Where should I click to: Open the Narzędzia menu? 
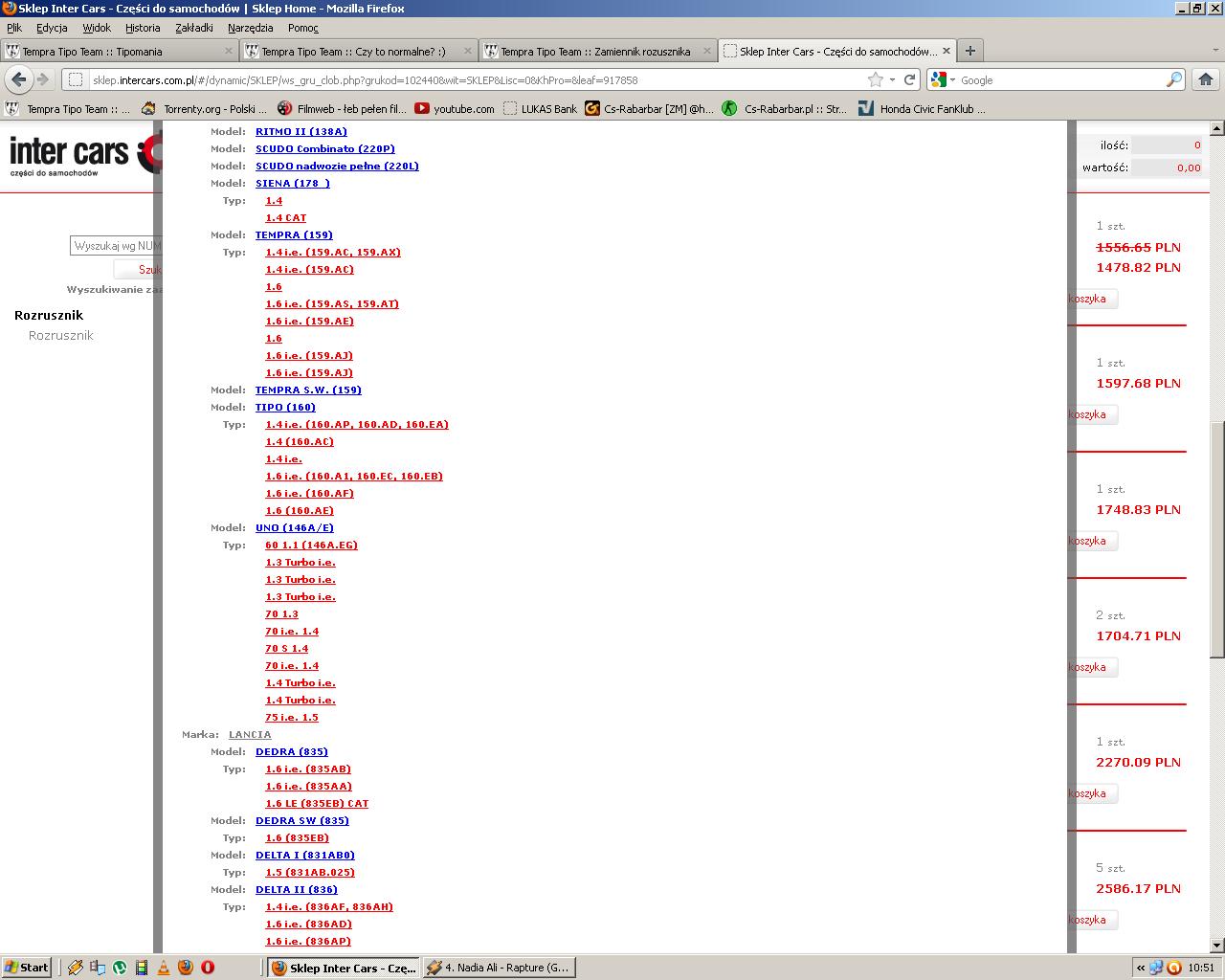[x=250, y=28]
